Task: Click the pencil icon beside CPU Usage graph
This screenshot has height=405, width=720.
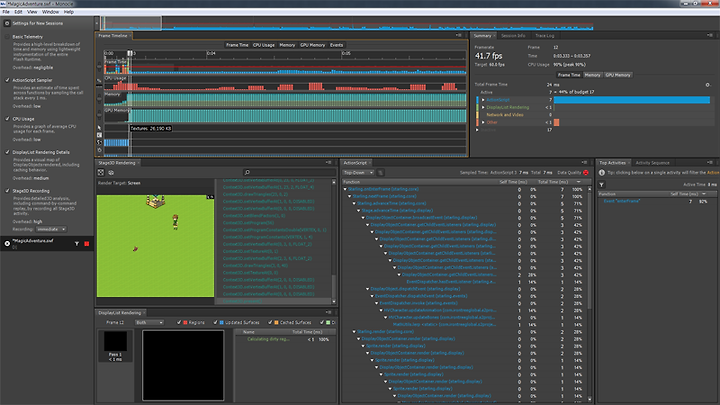Action: coord(99,80)
